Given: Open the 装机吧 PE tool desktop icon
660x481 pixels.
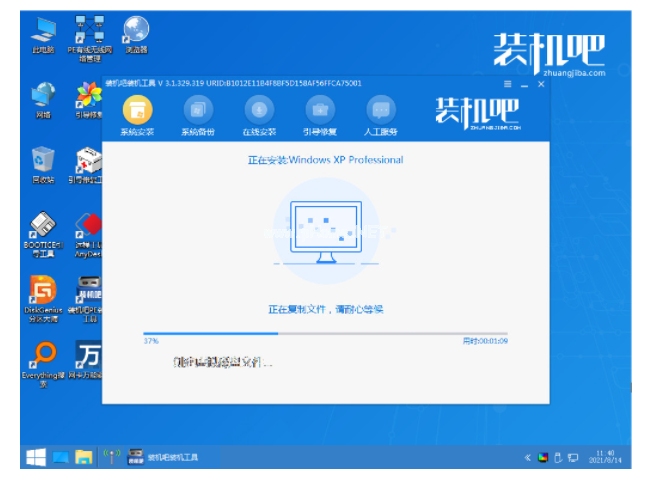Looking at the screenshot, I should (86, 299).
